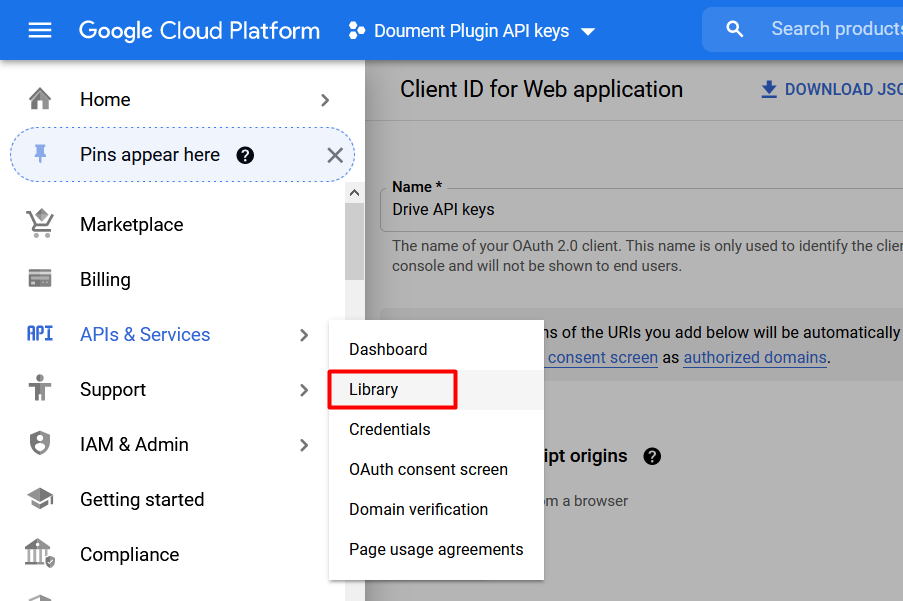Click the Home label in the sidebar
This screenshot has width=903, height=601.
tap(105, 100)
